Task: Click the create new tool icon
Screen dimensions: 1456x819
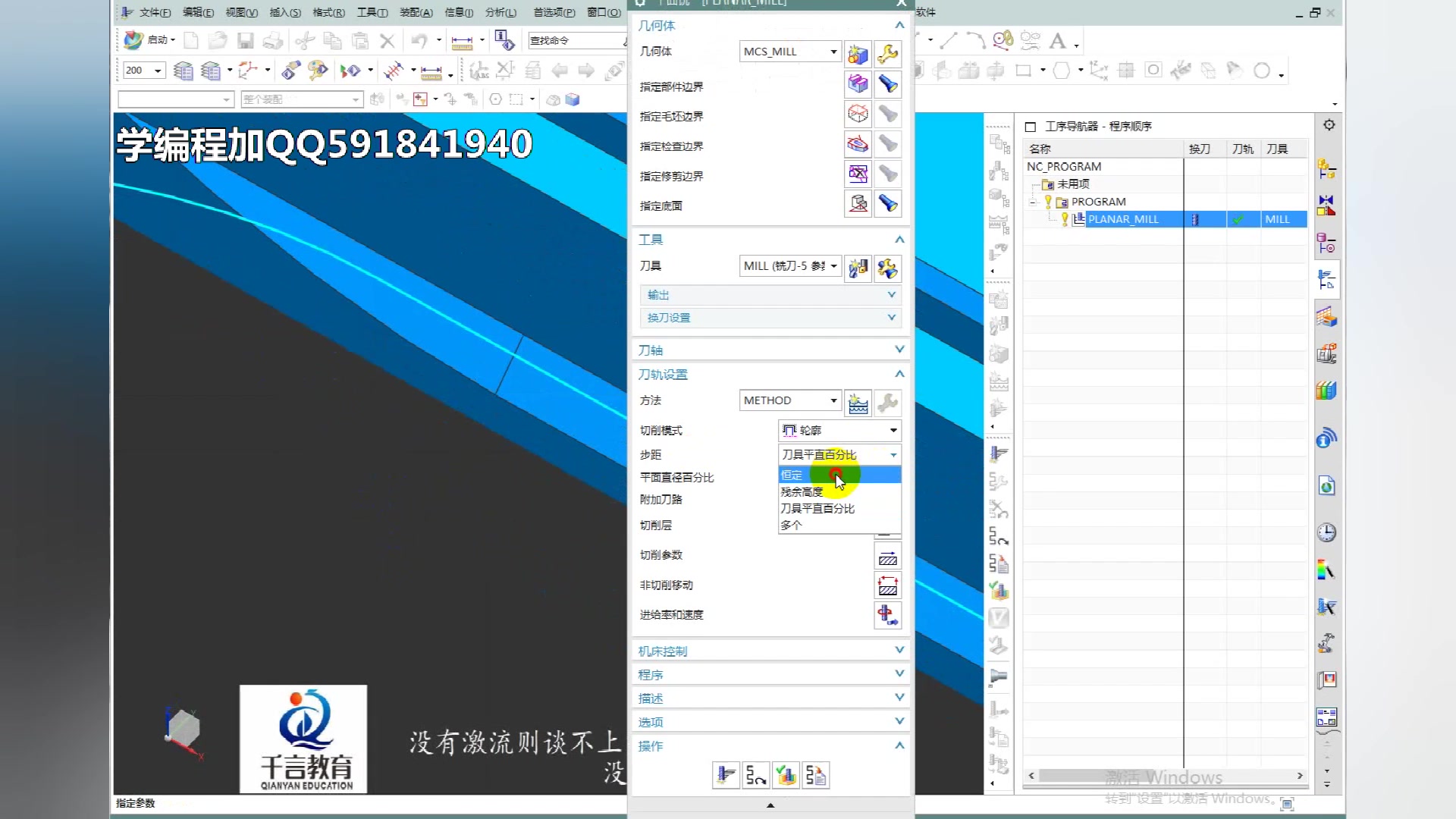Action: click(858, 267)
